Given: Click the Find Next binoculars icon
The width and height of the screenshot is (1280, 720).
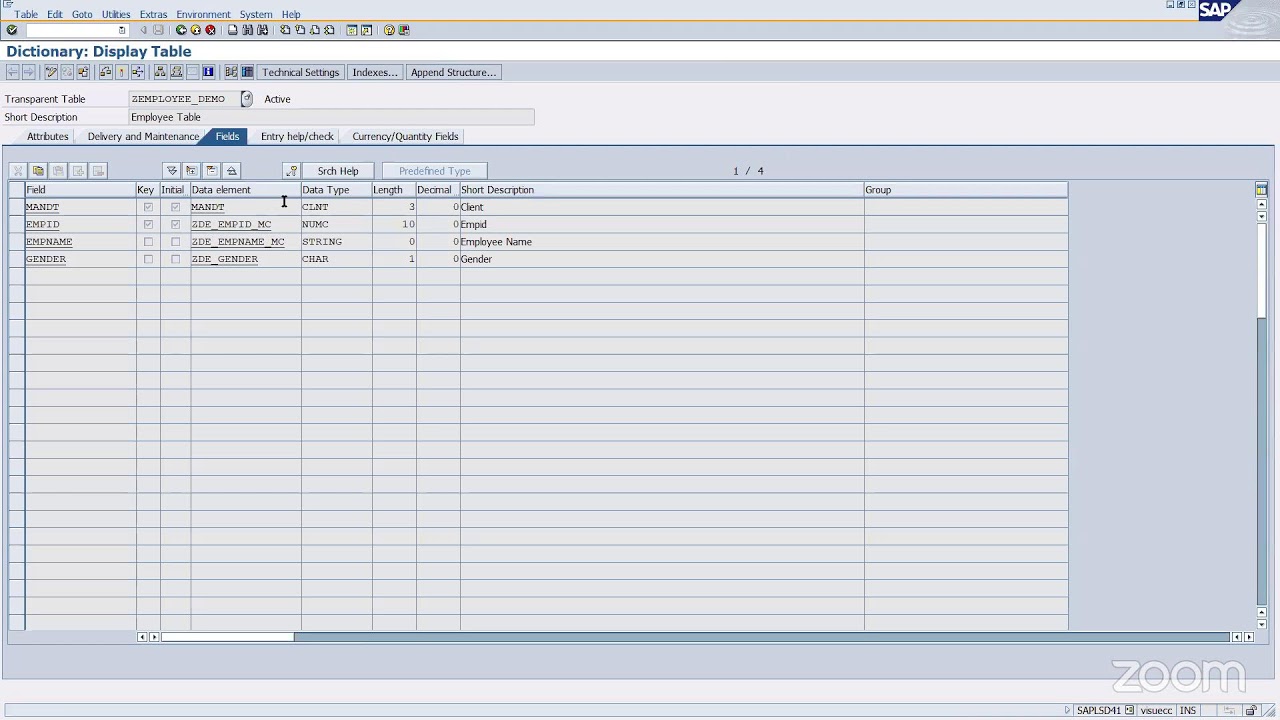Looking at the screenshot, I should pos(263,30).
